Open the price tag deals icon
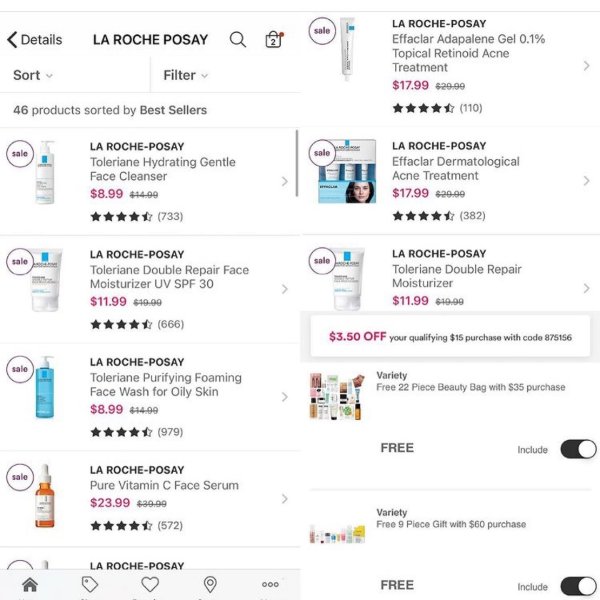The width and height of the screenshot is (600, 600). [x=90, y=585]
